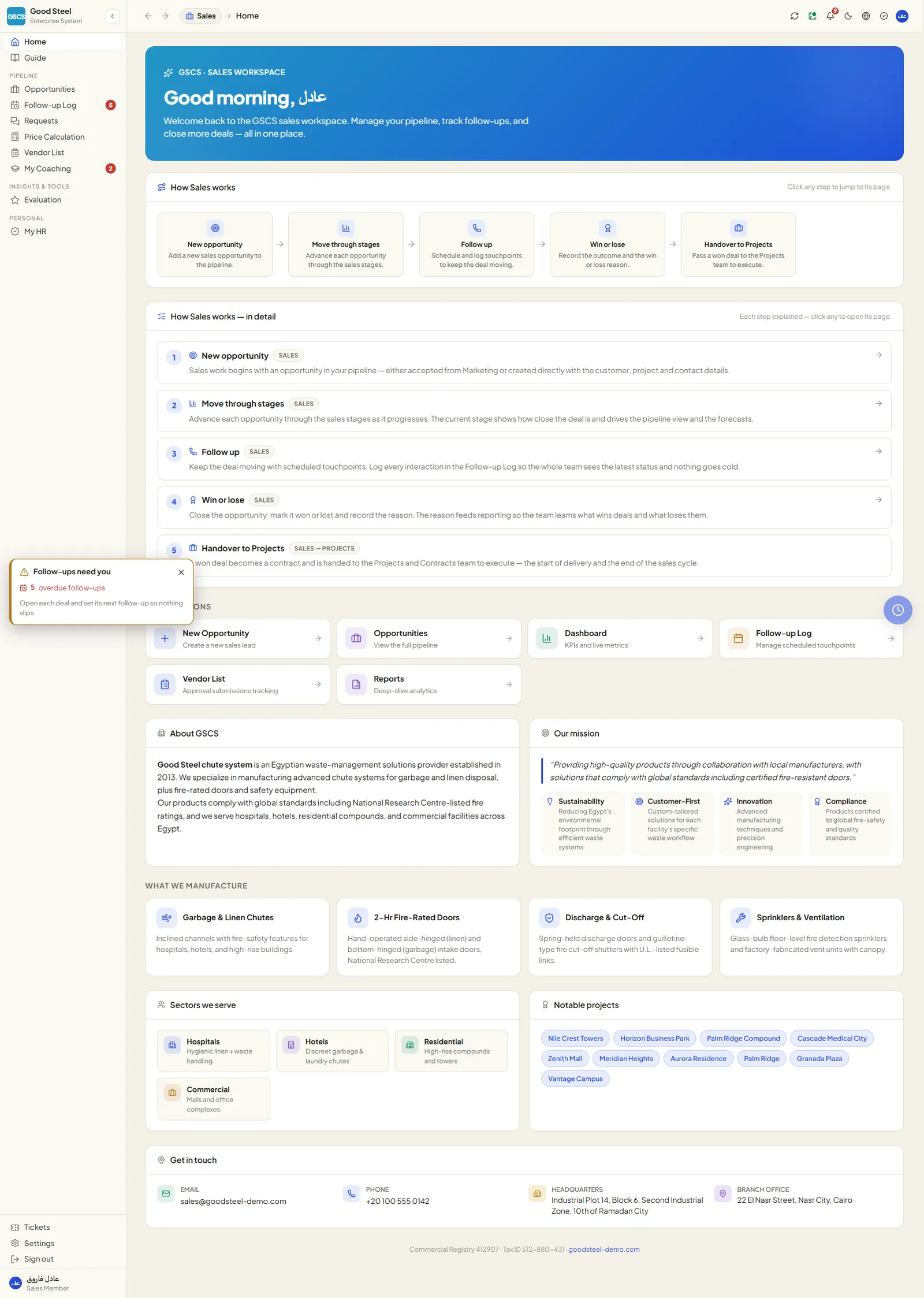Open Guide in the sidebar
The image size is (924, 1298).
[x=63, y=58]
